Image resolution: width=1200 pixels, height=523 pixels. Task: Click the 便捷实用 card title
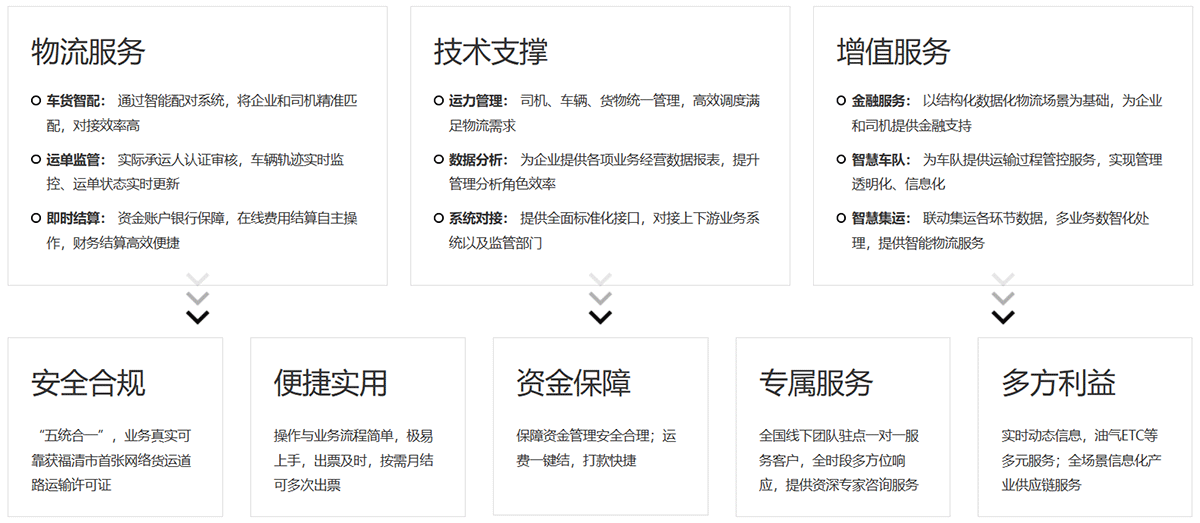coord(331,382)
